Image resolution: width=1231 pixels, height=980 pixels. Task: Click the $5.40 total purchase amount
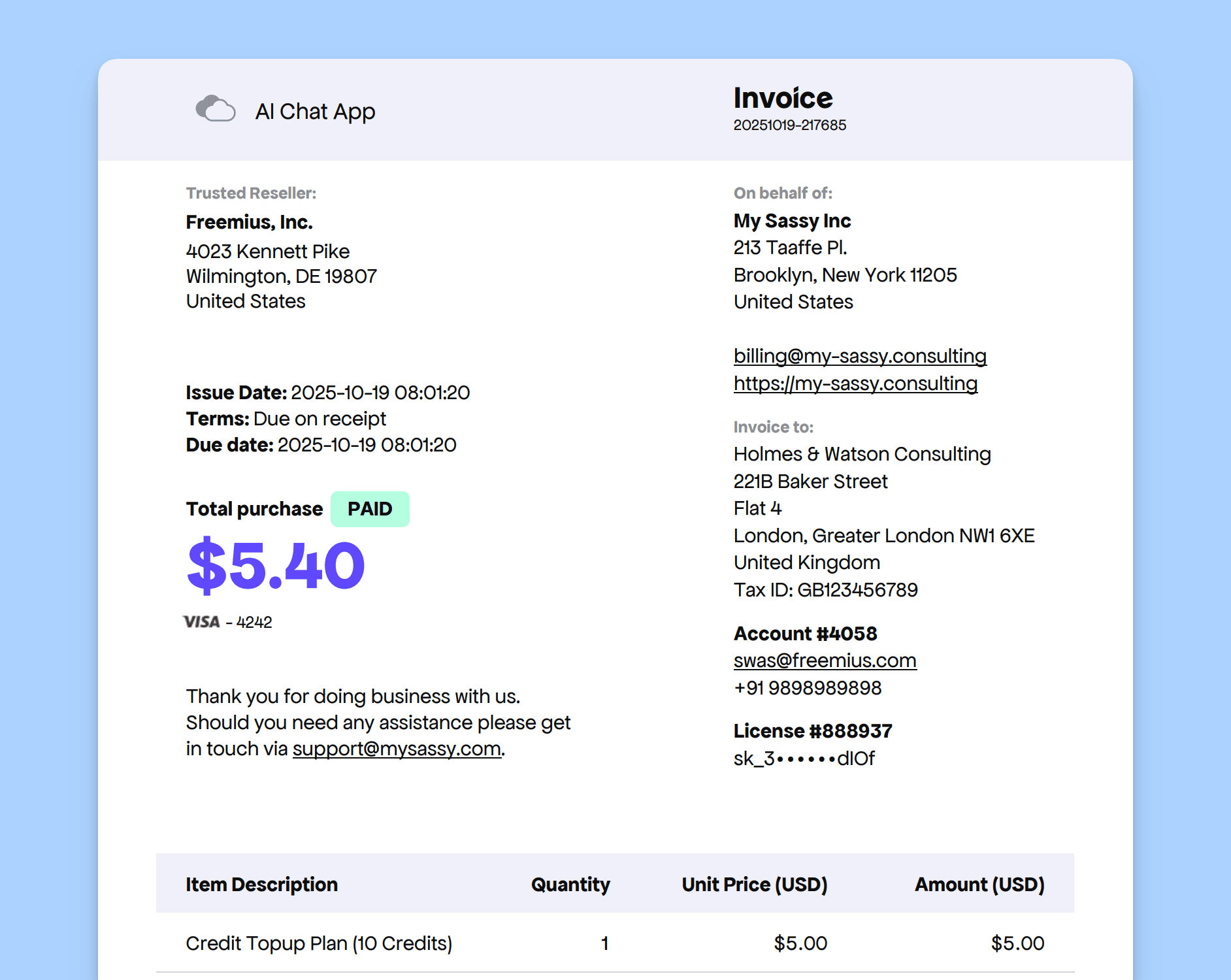275,566
